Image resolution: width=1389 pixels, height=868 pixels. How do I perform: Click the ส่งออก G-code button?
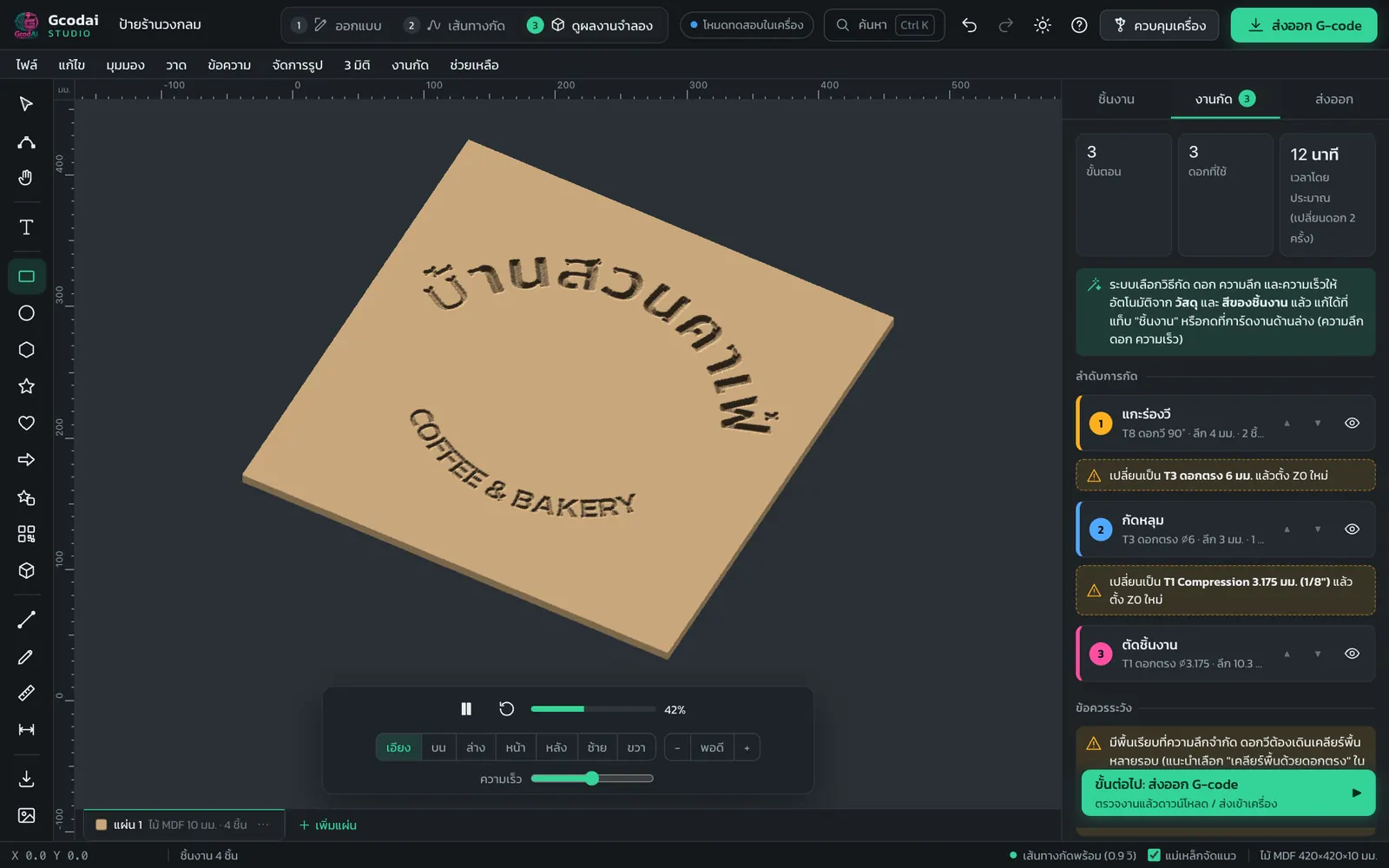pos(1304,25)
